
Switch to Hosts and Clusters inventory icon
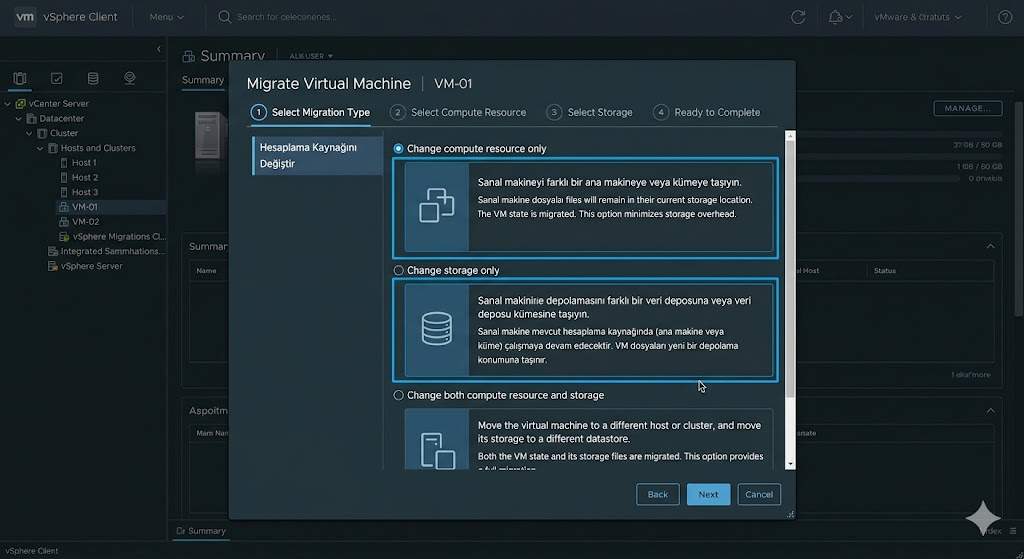[20, 78]
